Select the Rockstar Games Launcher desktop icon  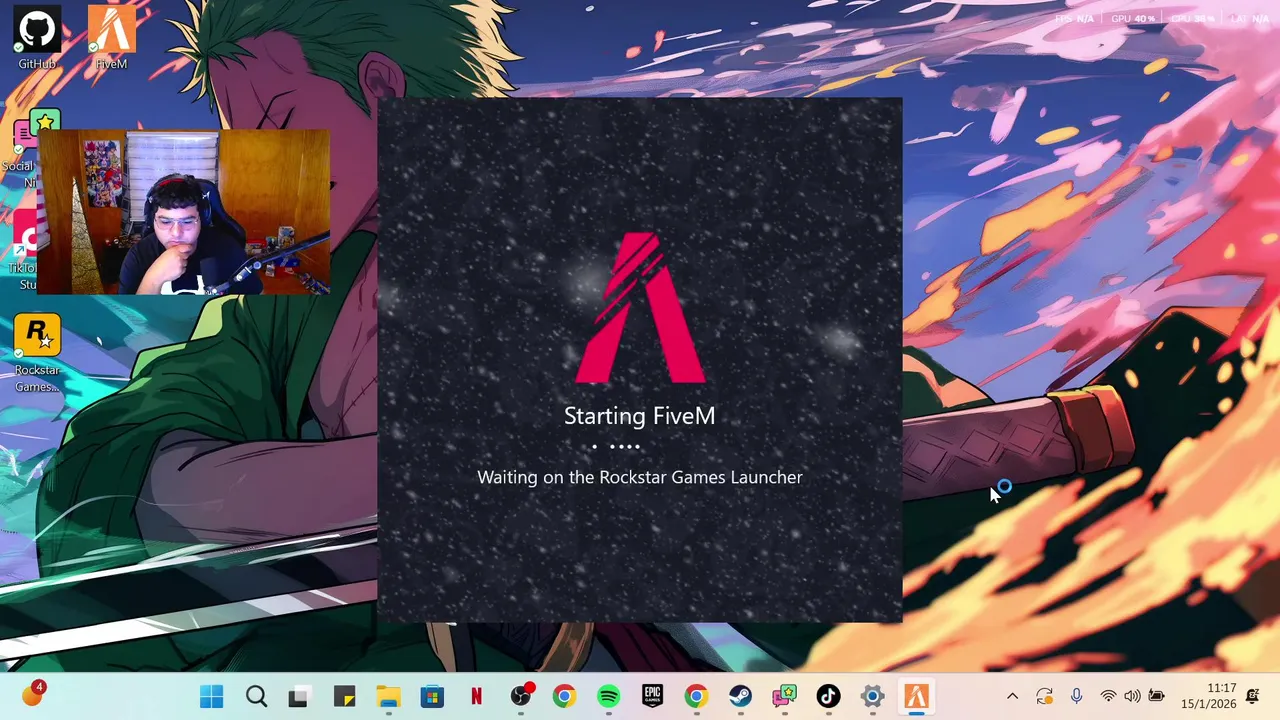[x=37, y=354]
